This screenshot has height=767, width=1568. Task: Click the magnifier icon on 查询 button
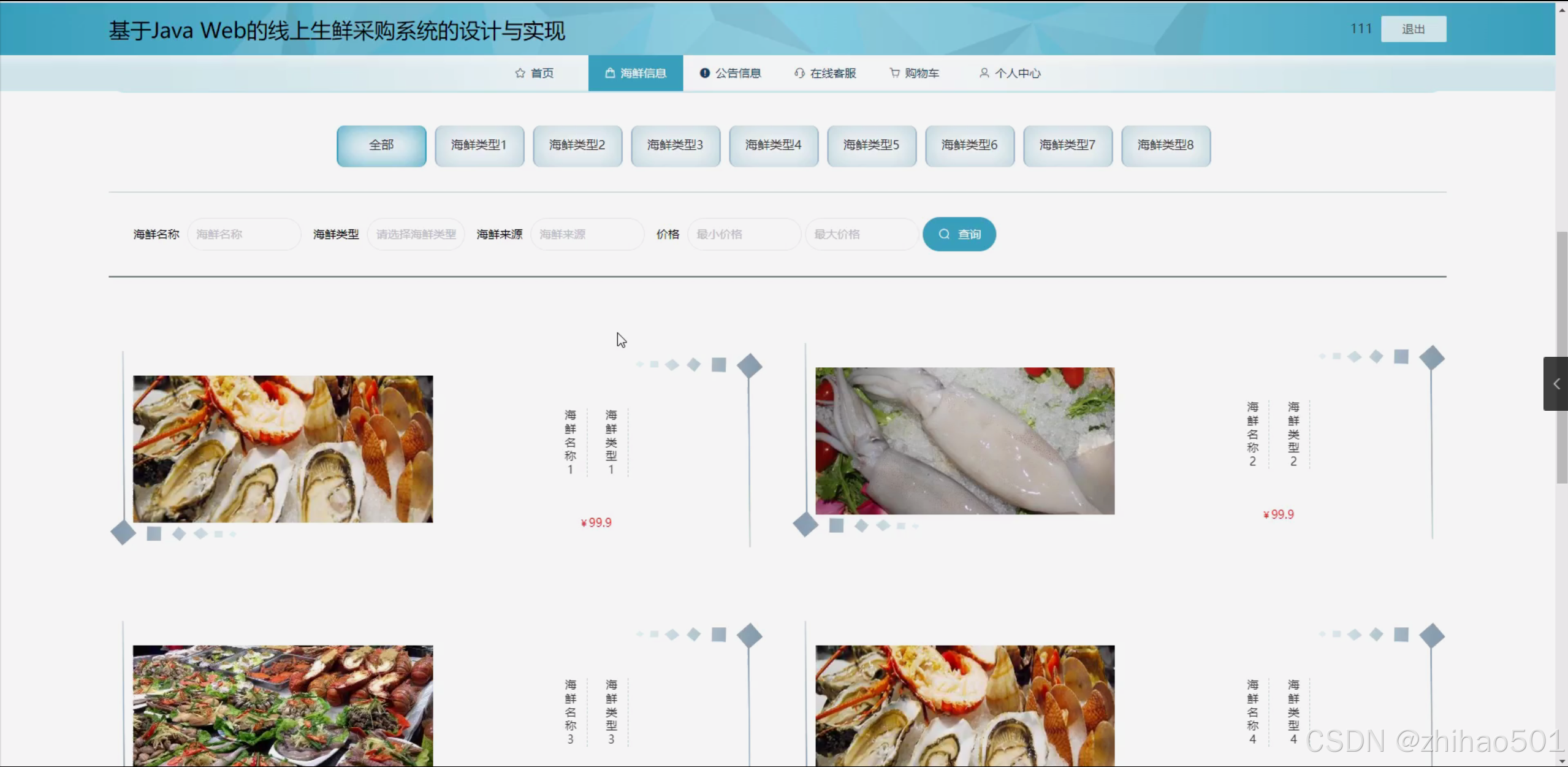[x=944, y=234]
